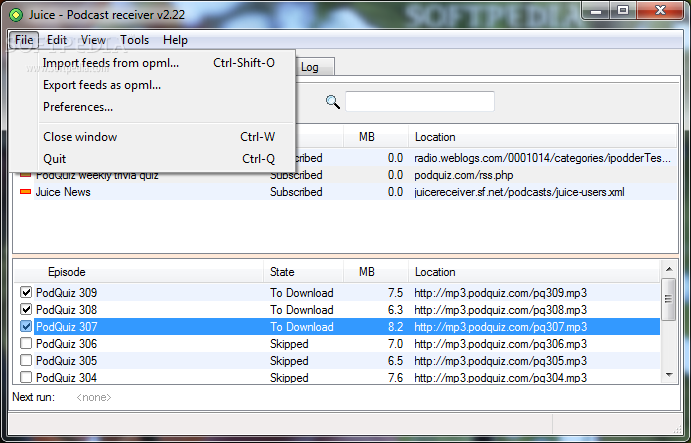Click pq307.mp3 episode URL
This screenshot has height=443, width=691.
[501, 327]
